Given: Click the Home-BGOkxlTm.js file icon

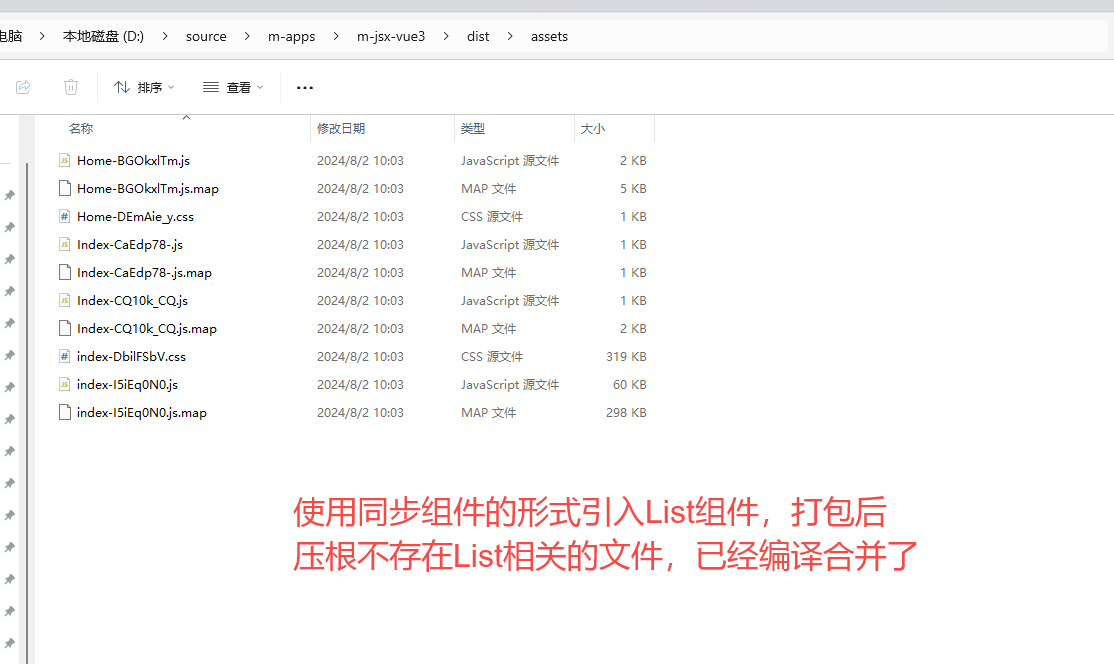Looking at the screenshot, I should tap(65, 160).
